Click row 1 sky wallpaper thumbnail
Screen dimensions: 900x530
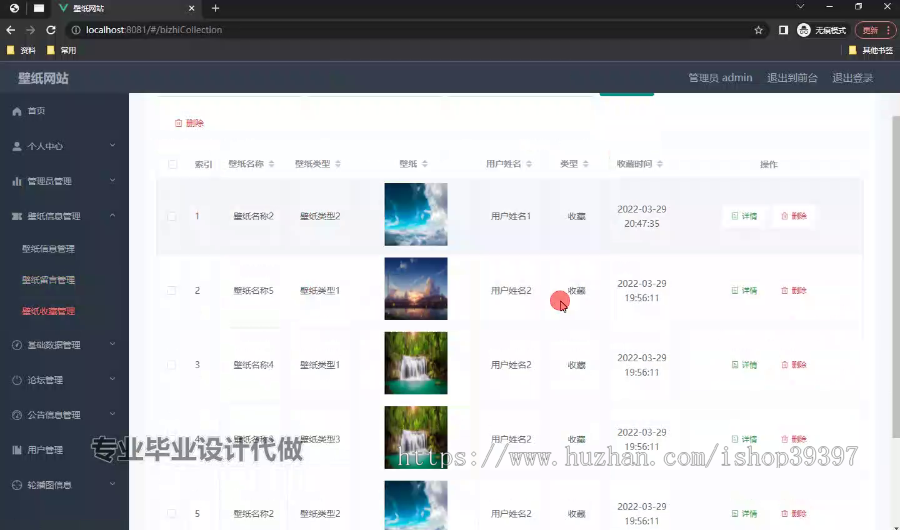(x=416, y=214)
